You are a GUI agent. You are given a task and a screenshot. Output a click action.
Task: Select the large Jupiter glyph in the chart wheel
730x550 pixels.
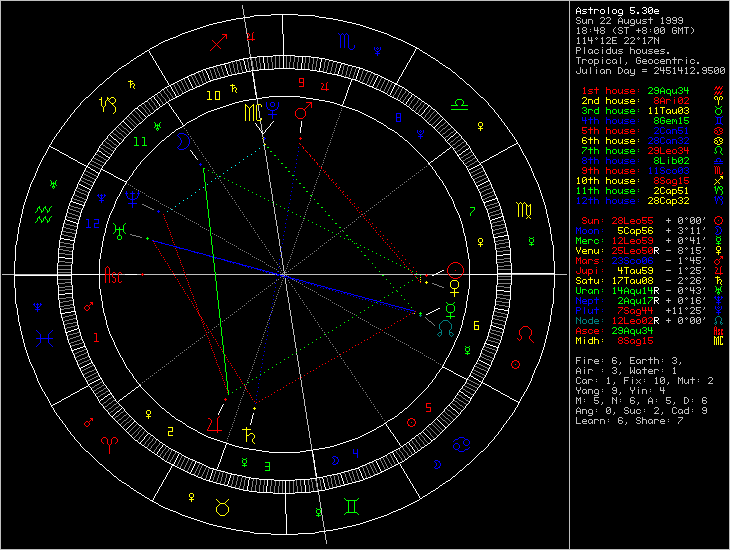pos(212,423)
